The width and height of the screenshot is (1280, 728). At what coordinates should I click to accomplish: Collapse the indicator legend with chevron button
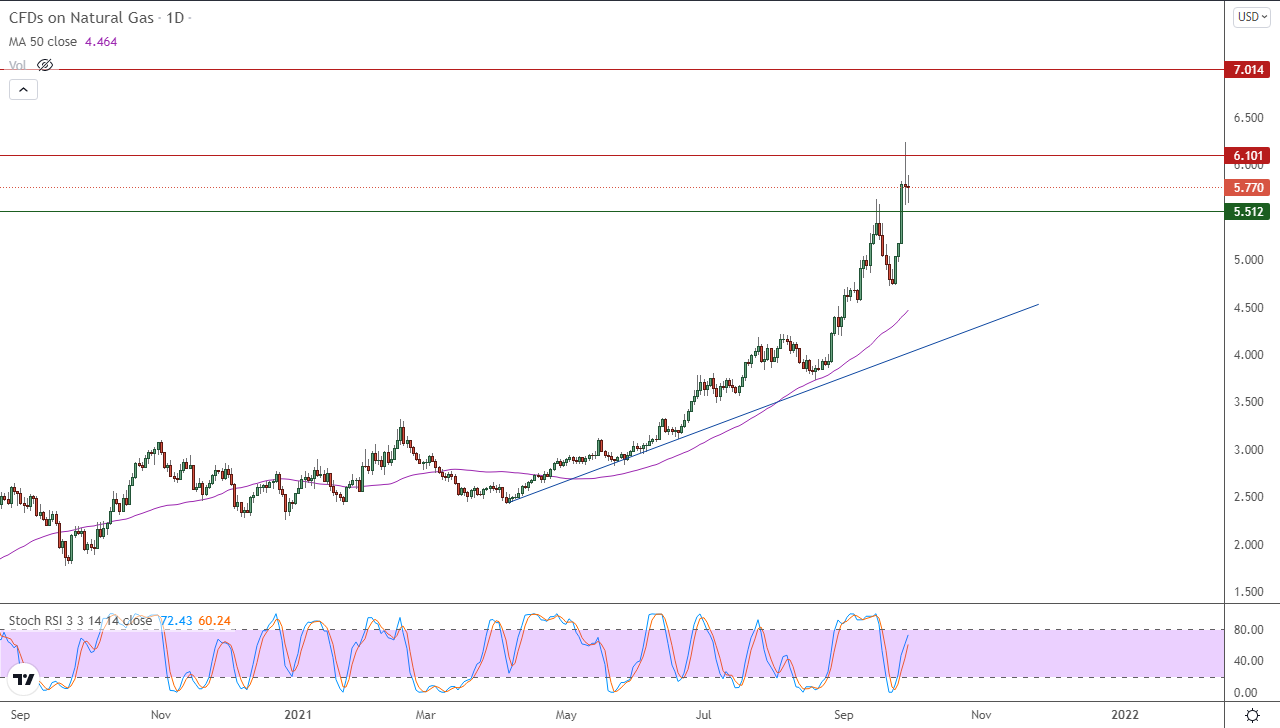(x=24, y=89)
